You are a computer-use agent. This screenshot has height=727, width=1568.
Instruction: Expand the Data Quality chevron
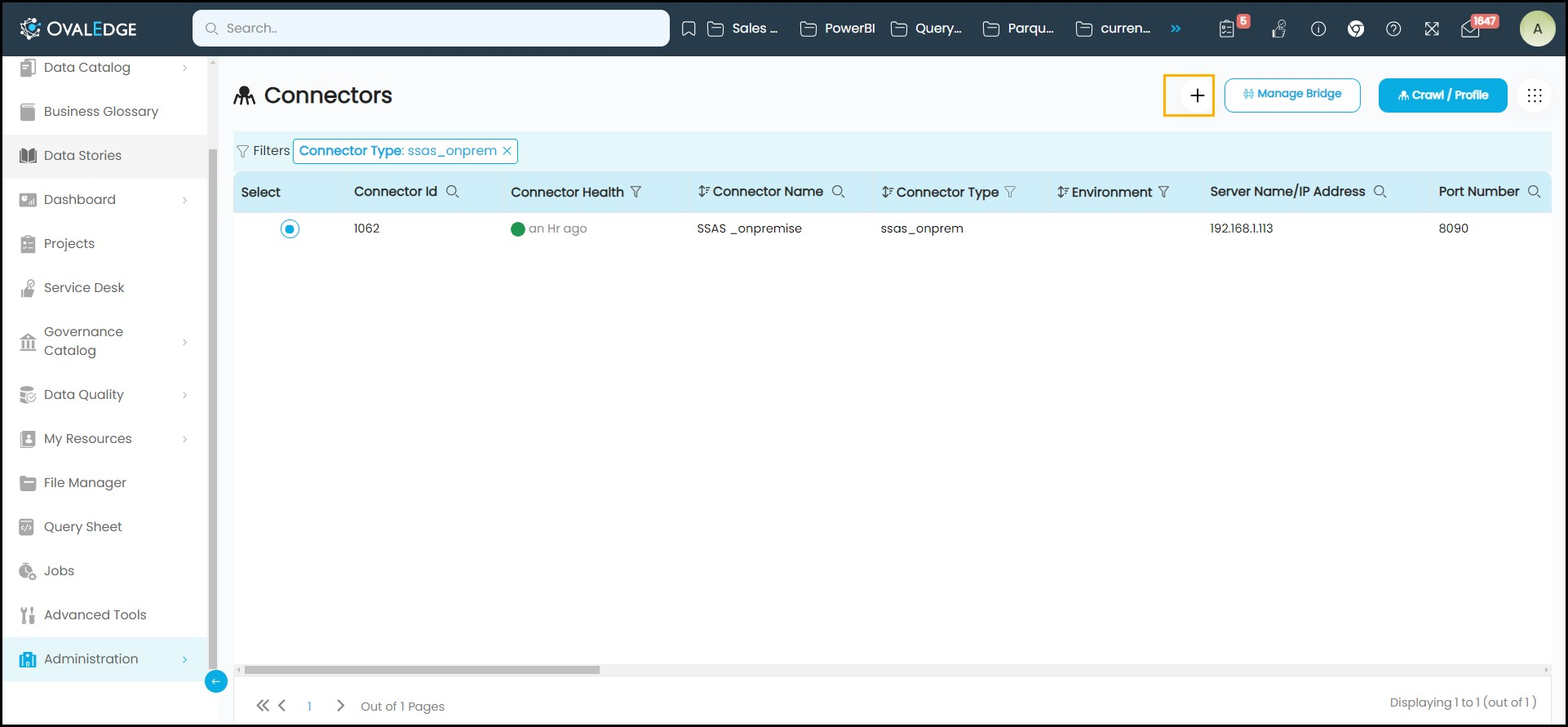pyautogui.click(x=185, y=395)
